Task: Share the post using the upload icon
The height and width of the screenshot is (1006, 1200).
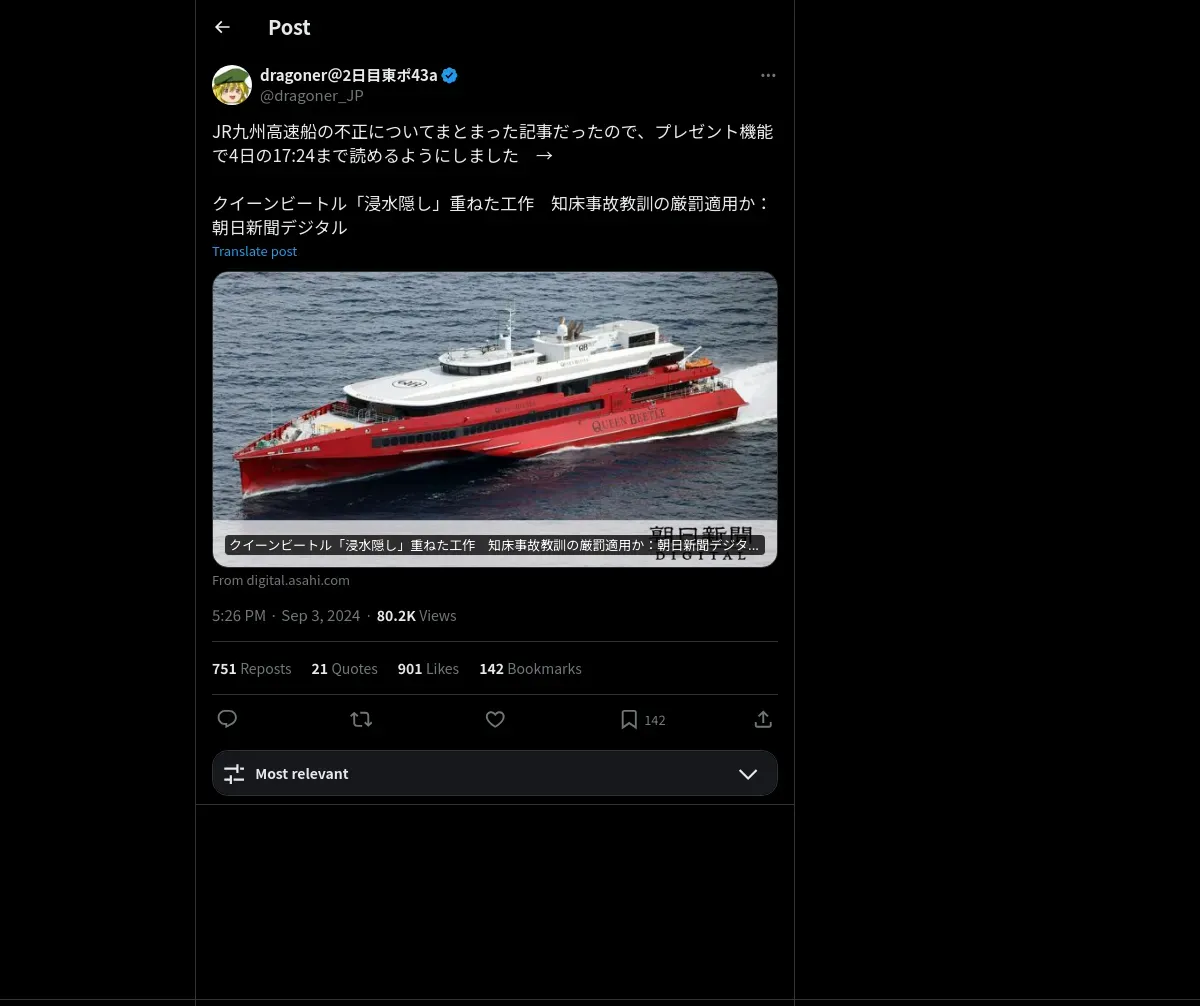Action: (762, 719)
